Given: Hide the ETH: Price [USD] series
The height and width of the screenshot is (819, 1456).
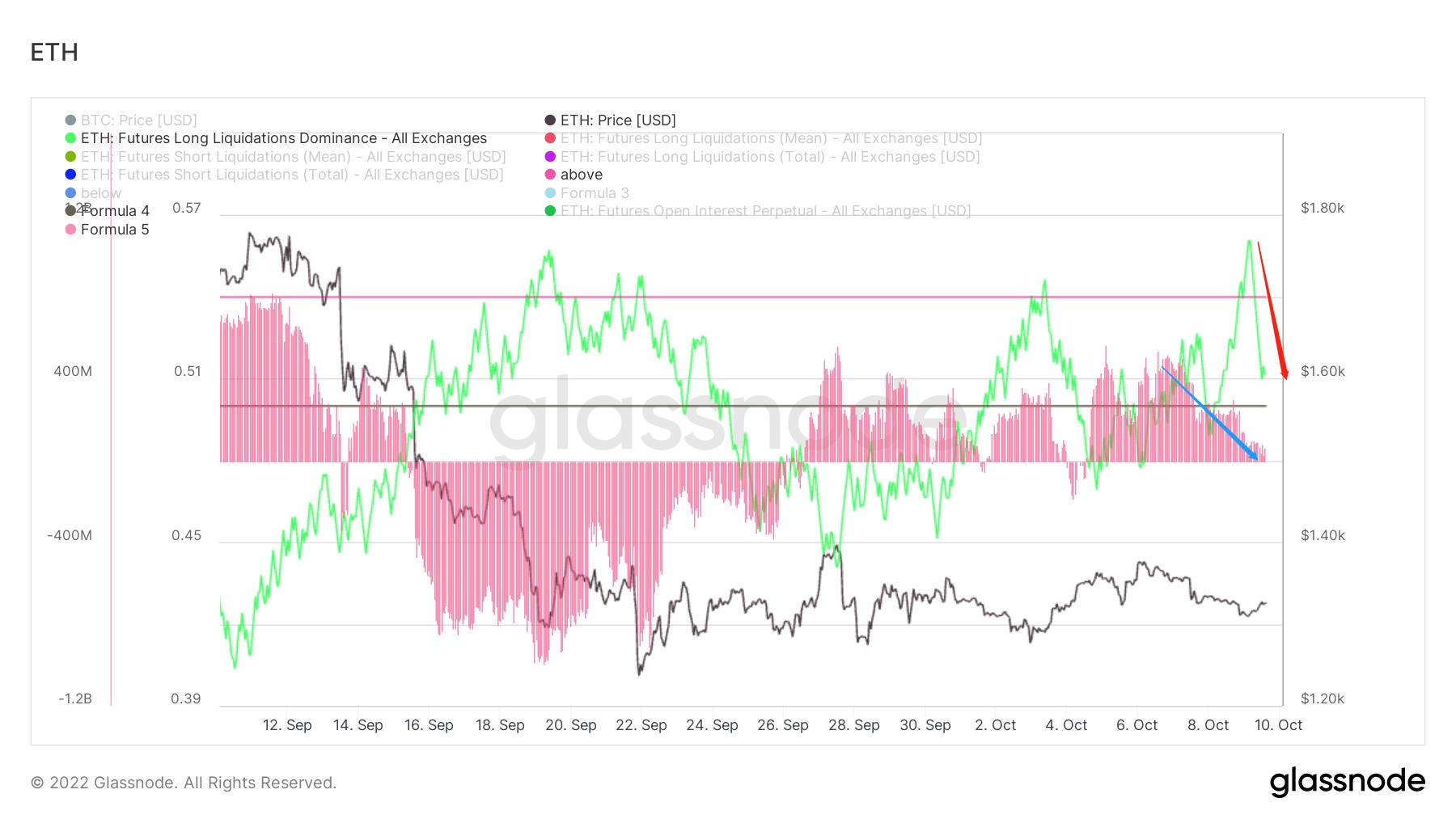Looking at the screenshot, I should coord(617,120).
